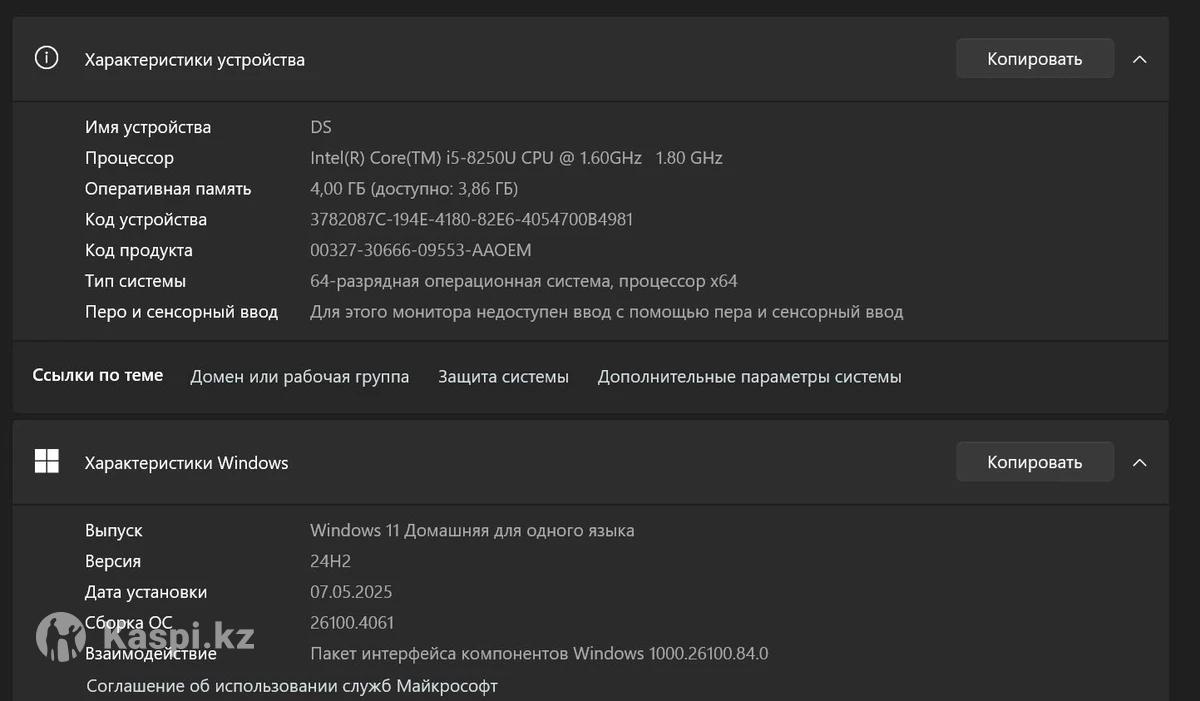Open Соглашение об использовании служб Майкрософт
Image resolution: width=1200 pixels, height=701 pixels.
click(292, 686)
